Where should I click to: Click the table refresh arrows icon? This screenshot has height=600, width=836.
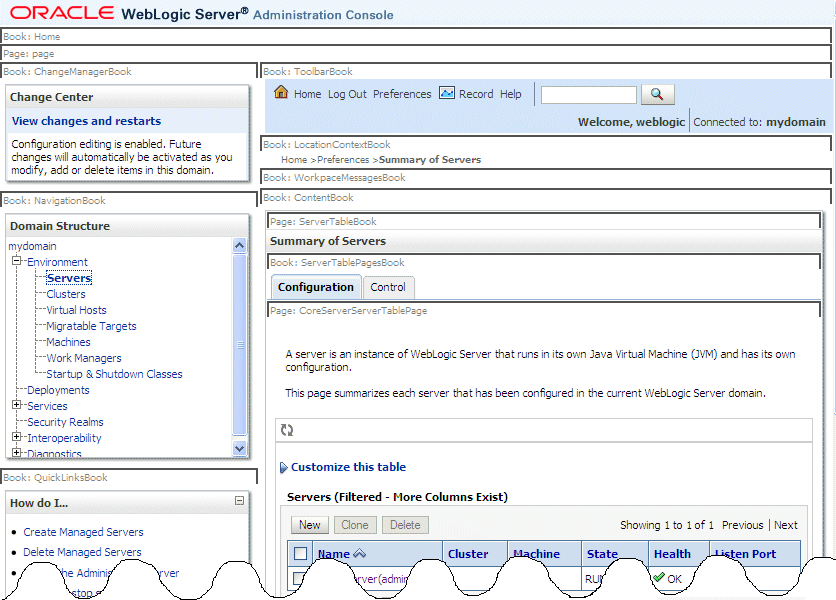point(287,430)
